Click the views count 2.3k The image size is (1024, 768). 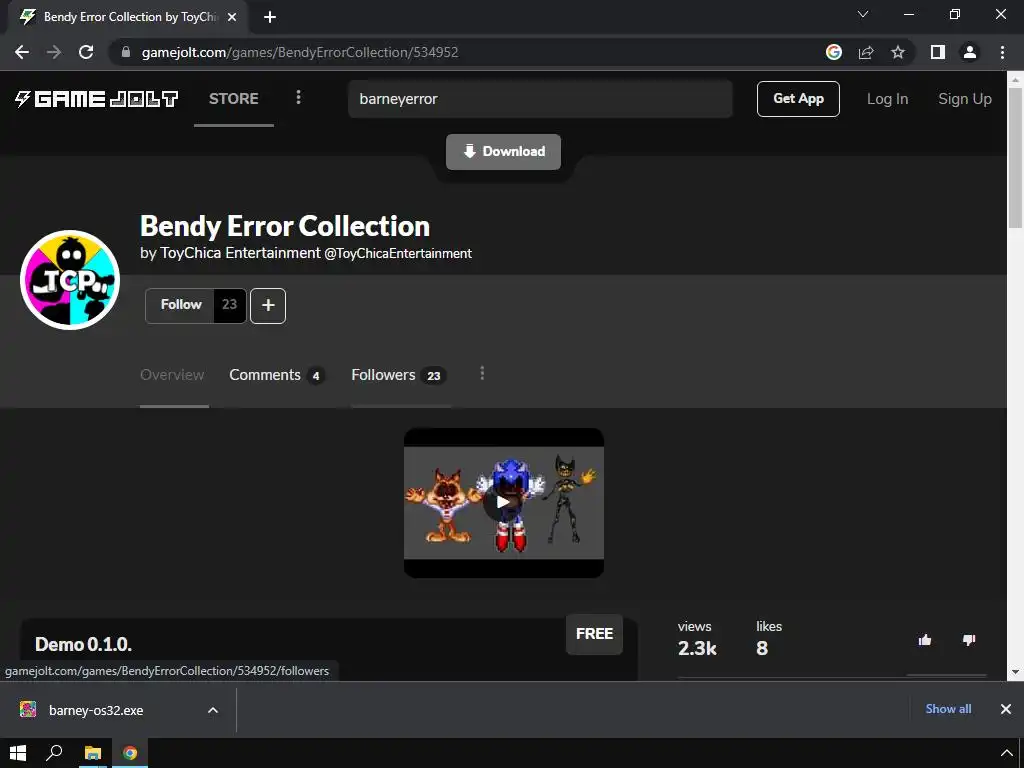click(x=697, y=648)
